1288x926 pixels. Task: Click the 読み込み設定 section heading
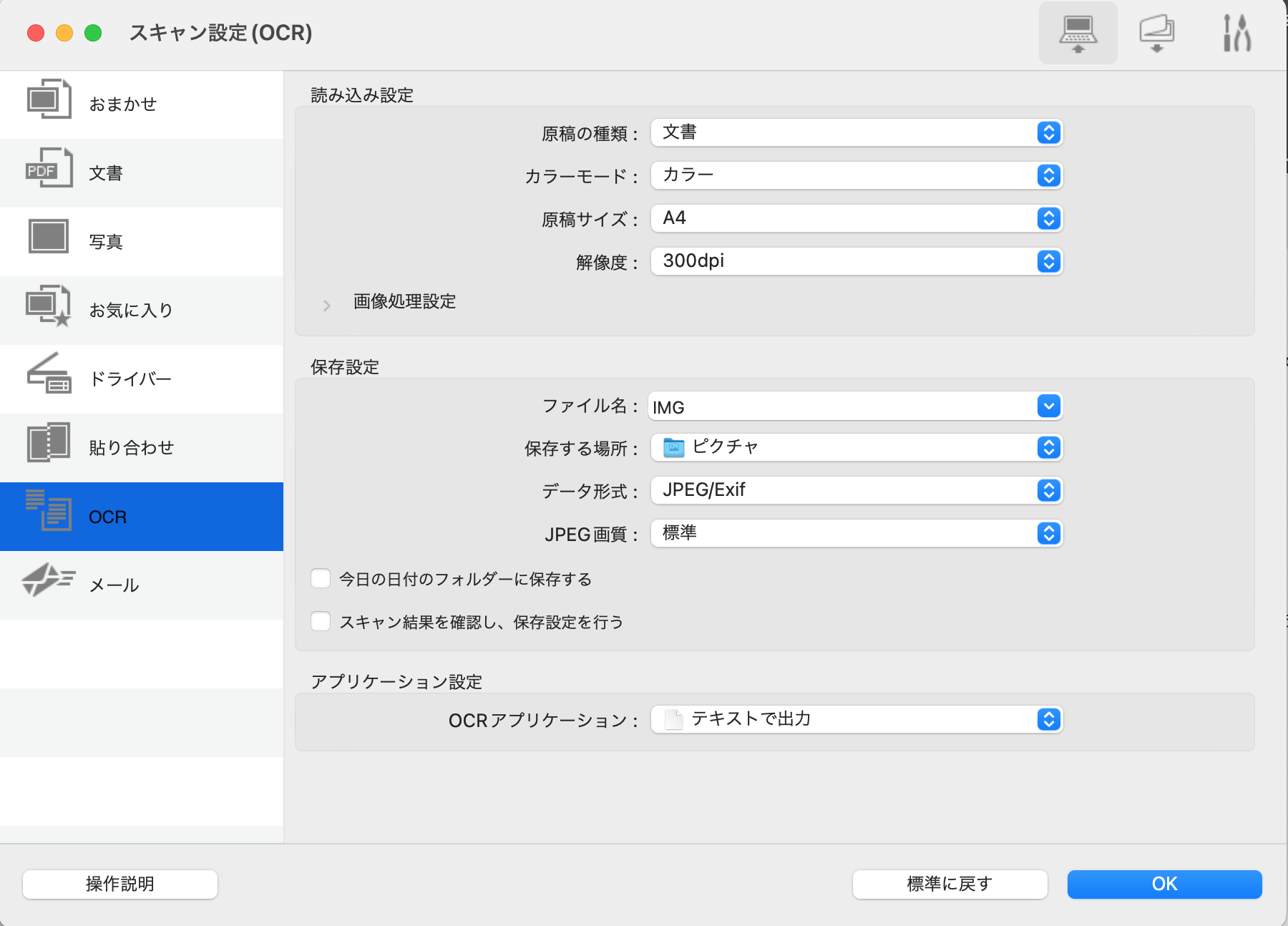362,95
